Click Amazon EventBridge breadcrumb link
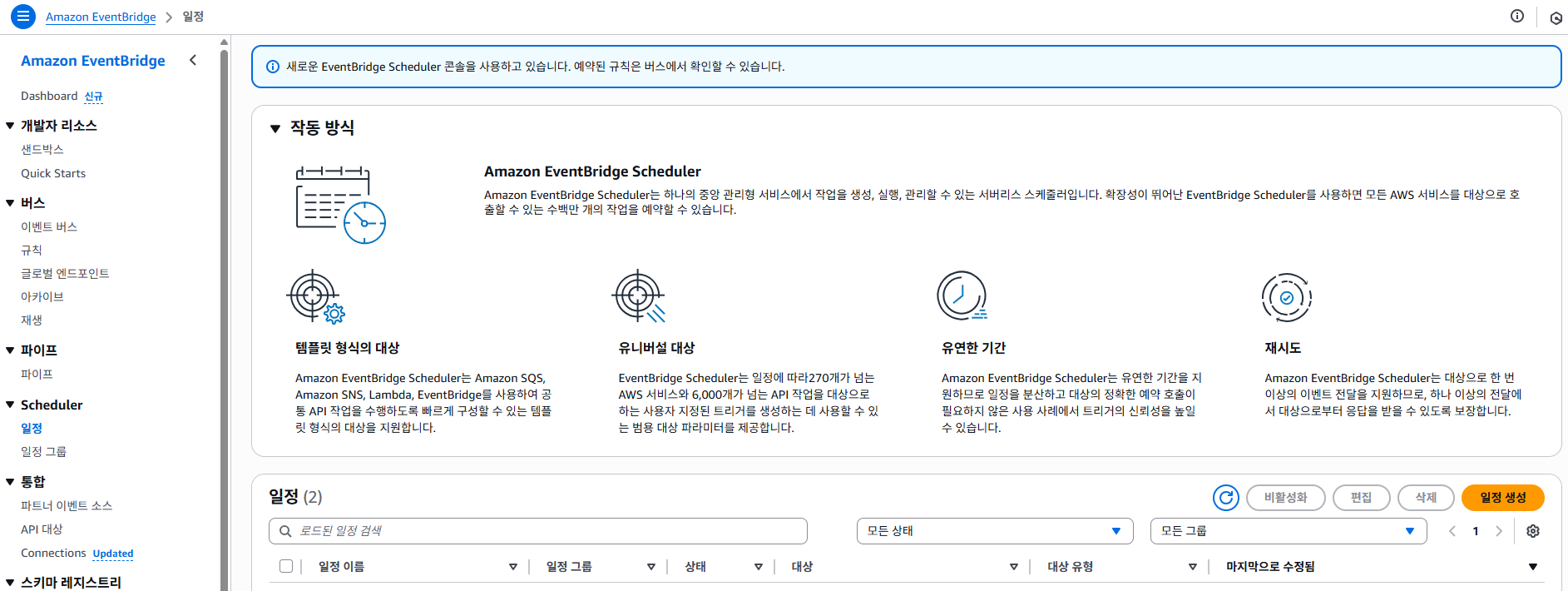Image resolution: width=1568 pixels, height=591 pixels. click(x=101, y=17)
